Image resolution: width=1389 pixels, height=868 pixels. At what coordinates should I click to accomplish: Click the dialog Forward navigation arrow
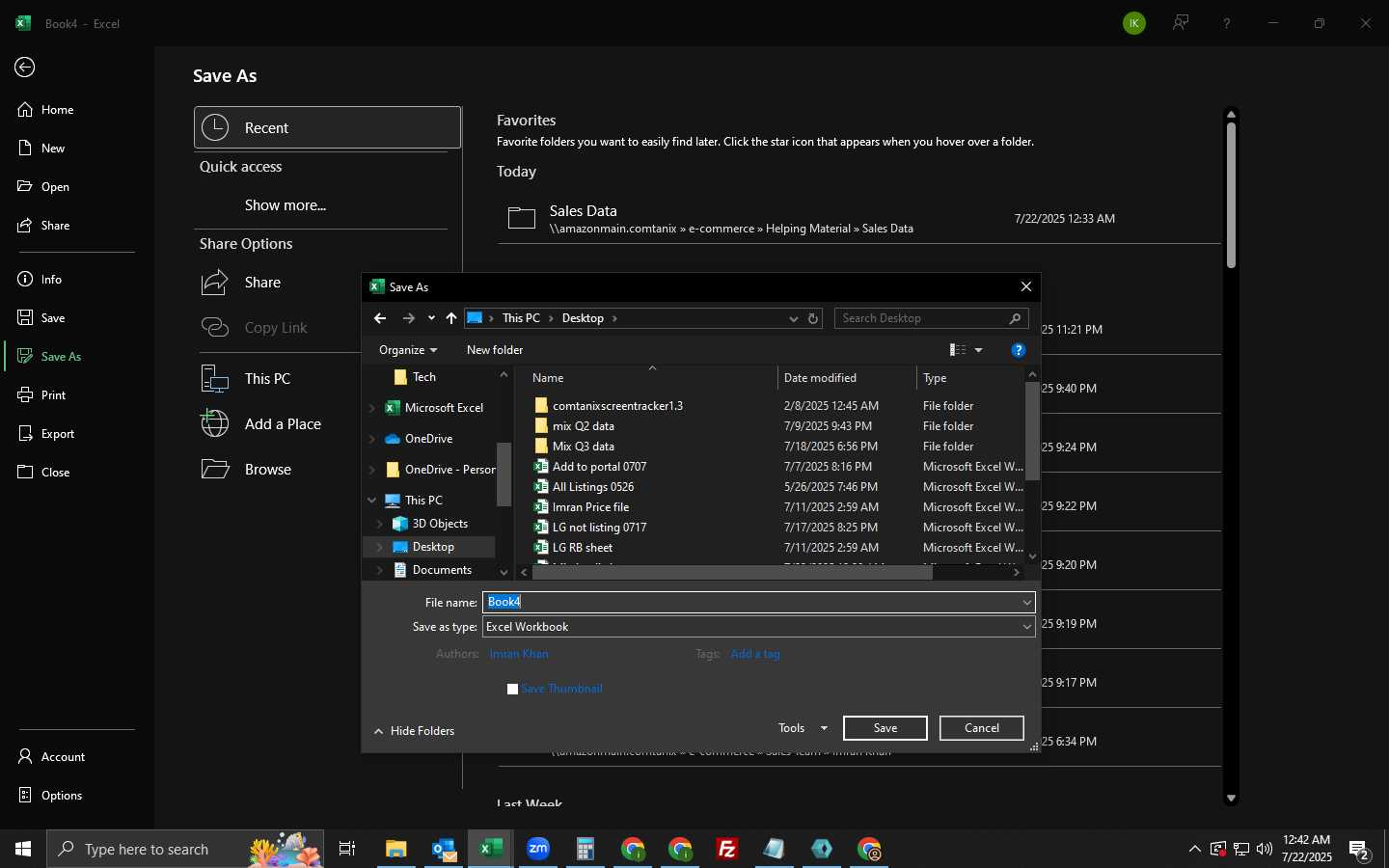pyautogui.click(x=409, y=318)
